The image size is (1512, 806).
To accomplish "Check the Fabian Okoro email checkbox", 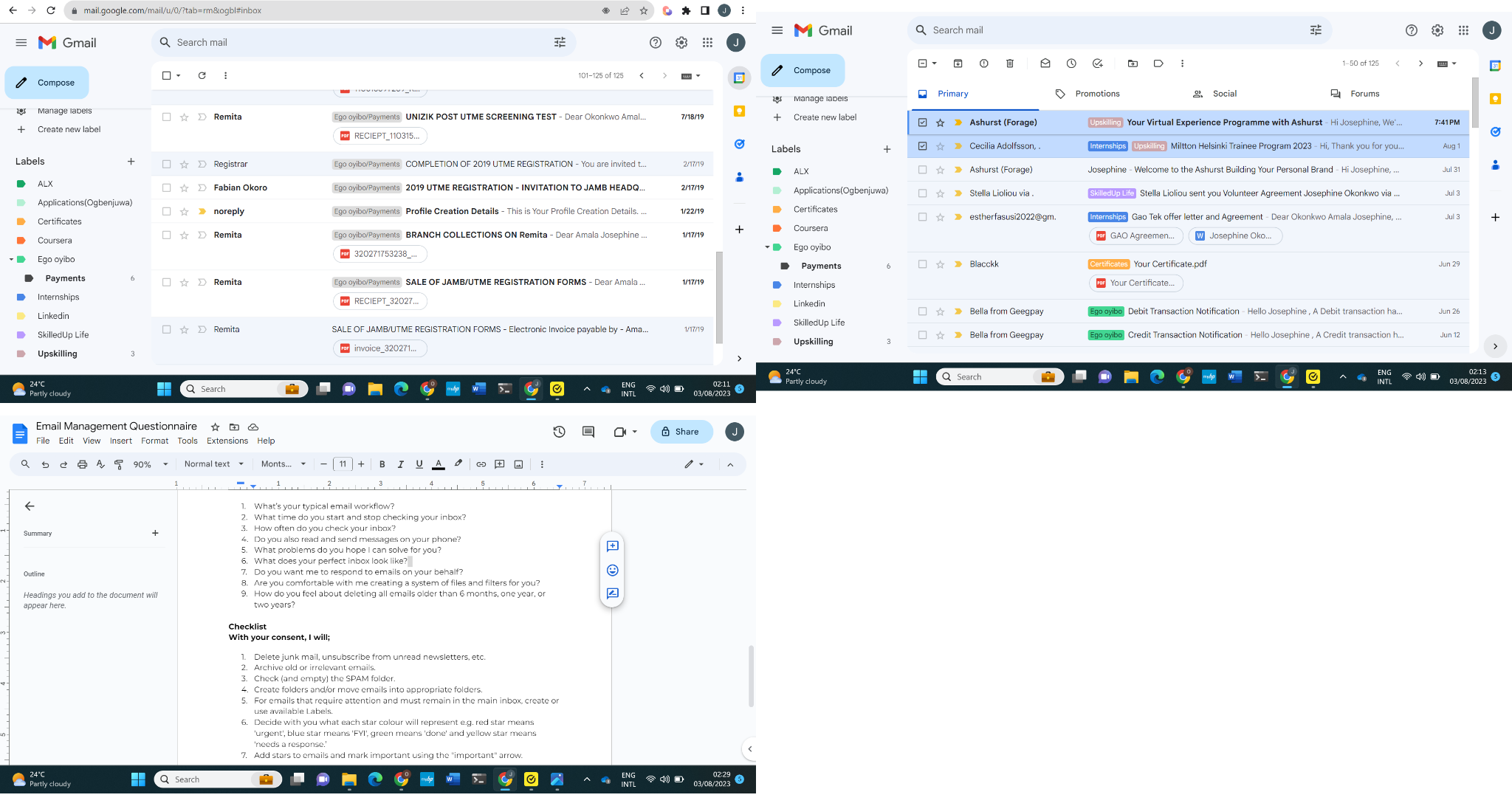I will tap(166, 187).
